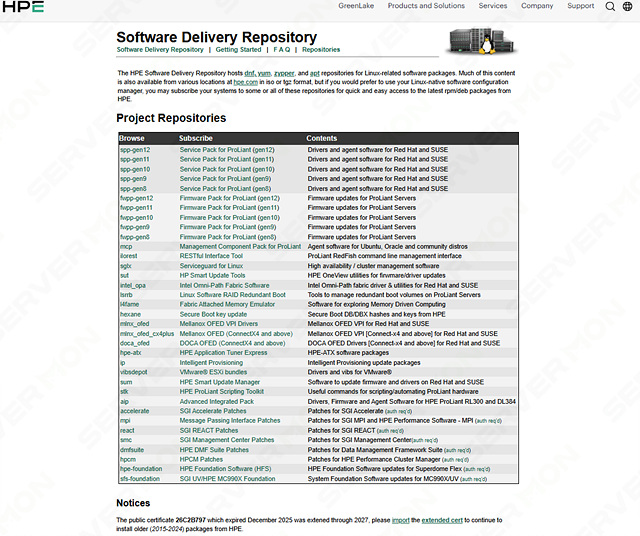
Task: Open Linux Software RAID Redundant Boot
Action: (x=233, y=295)
